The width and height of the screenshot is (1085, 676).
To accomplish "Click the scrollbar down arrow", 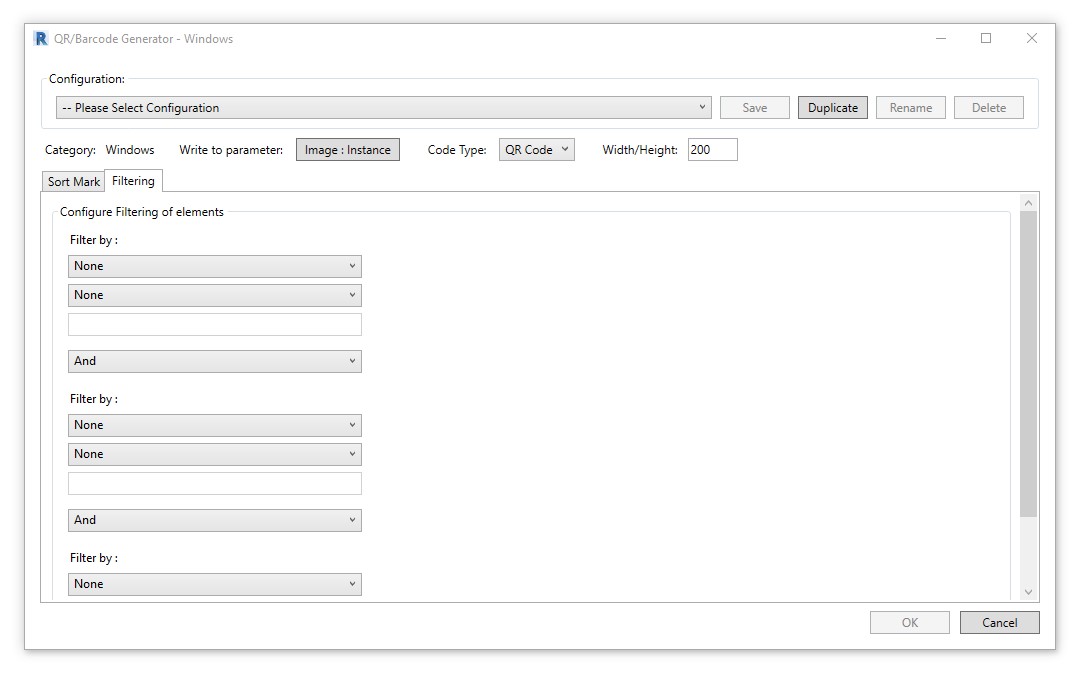I will (1028, 592).
